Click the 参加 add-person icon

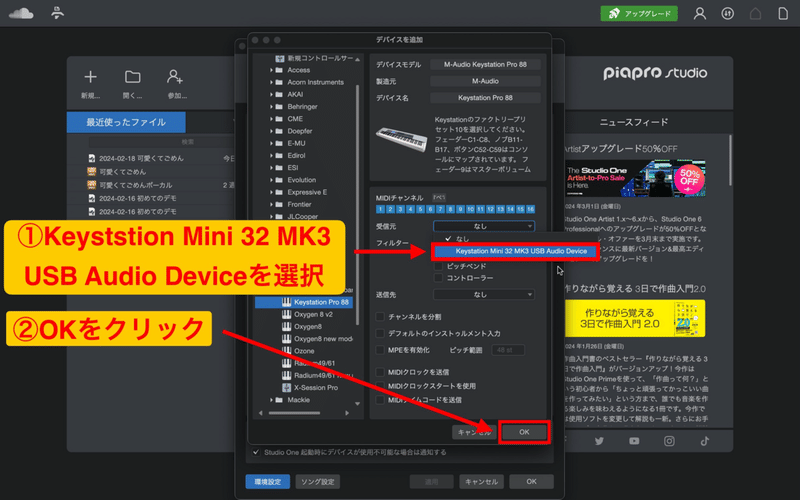(174, 77)
